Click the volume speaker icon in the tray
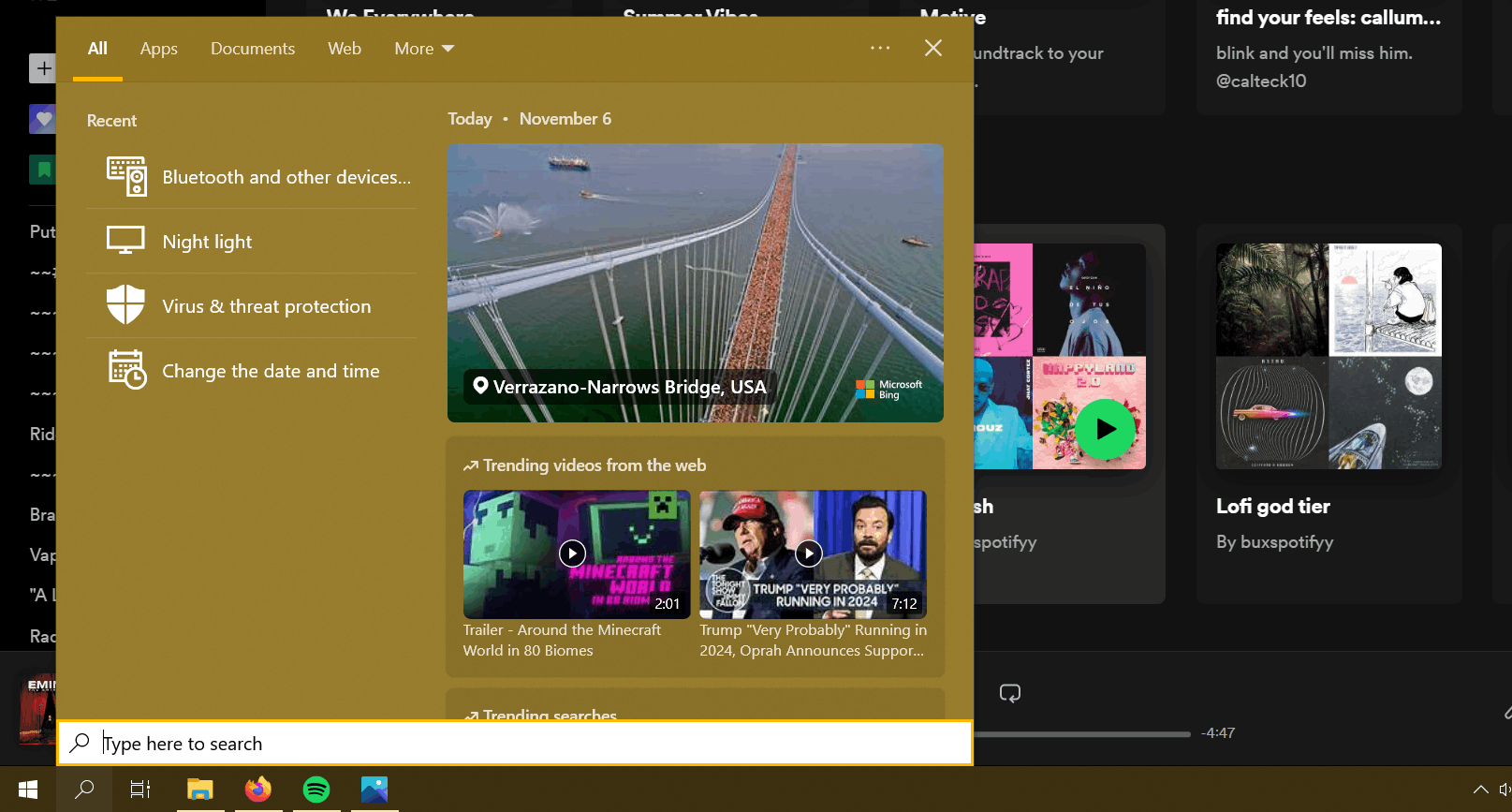 click(x=1505, y=790)
